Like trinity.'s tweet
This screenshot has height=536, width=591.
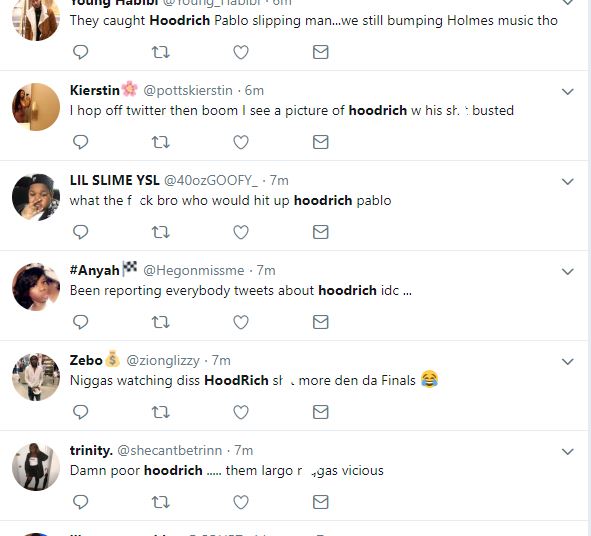click(x=241, y=502)
